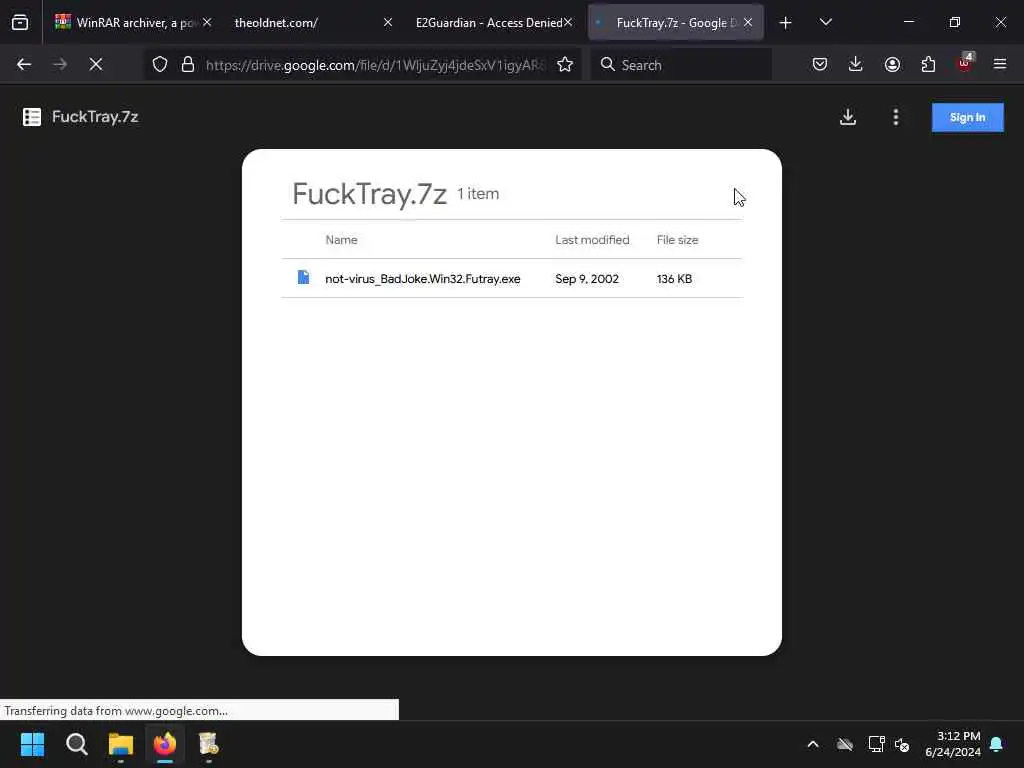Screen dimensions: 1024x768
Task: Go back to previous page
Action: point(24,64)
